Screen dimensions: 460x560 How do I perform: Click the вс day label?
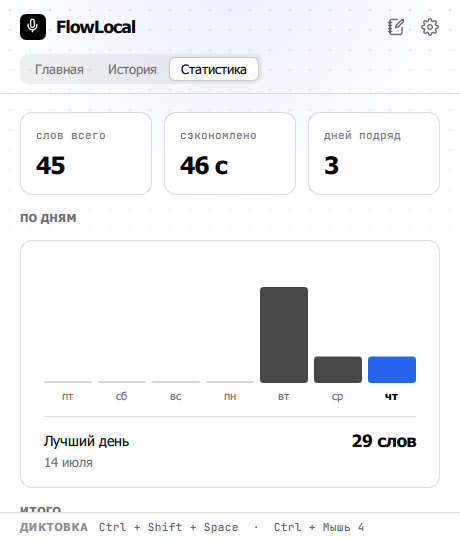[176, 396]
